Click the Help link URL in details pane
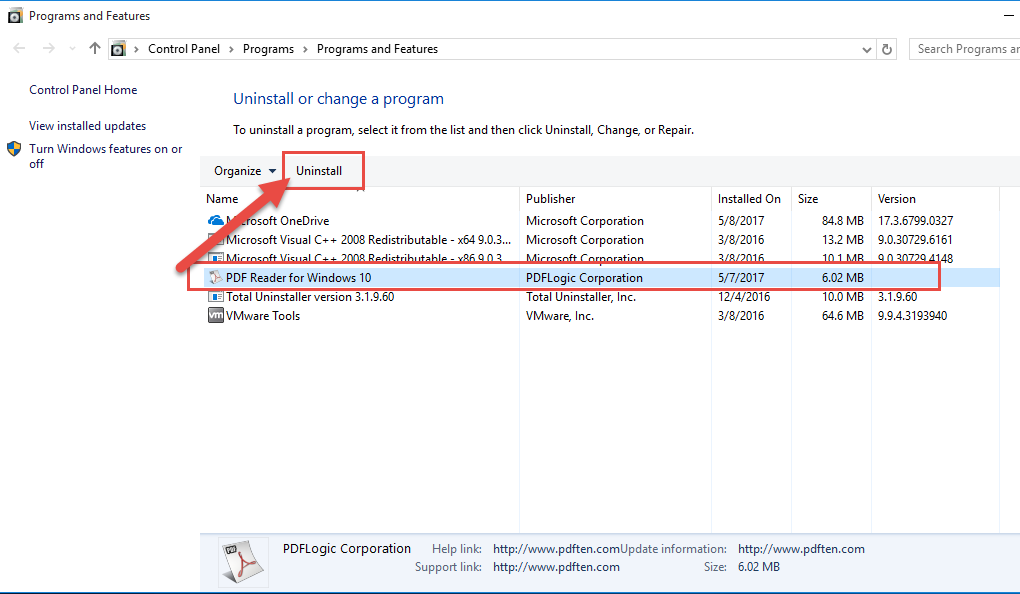 point(556,549)
